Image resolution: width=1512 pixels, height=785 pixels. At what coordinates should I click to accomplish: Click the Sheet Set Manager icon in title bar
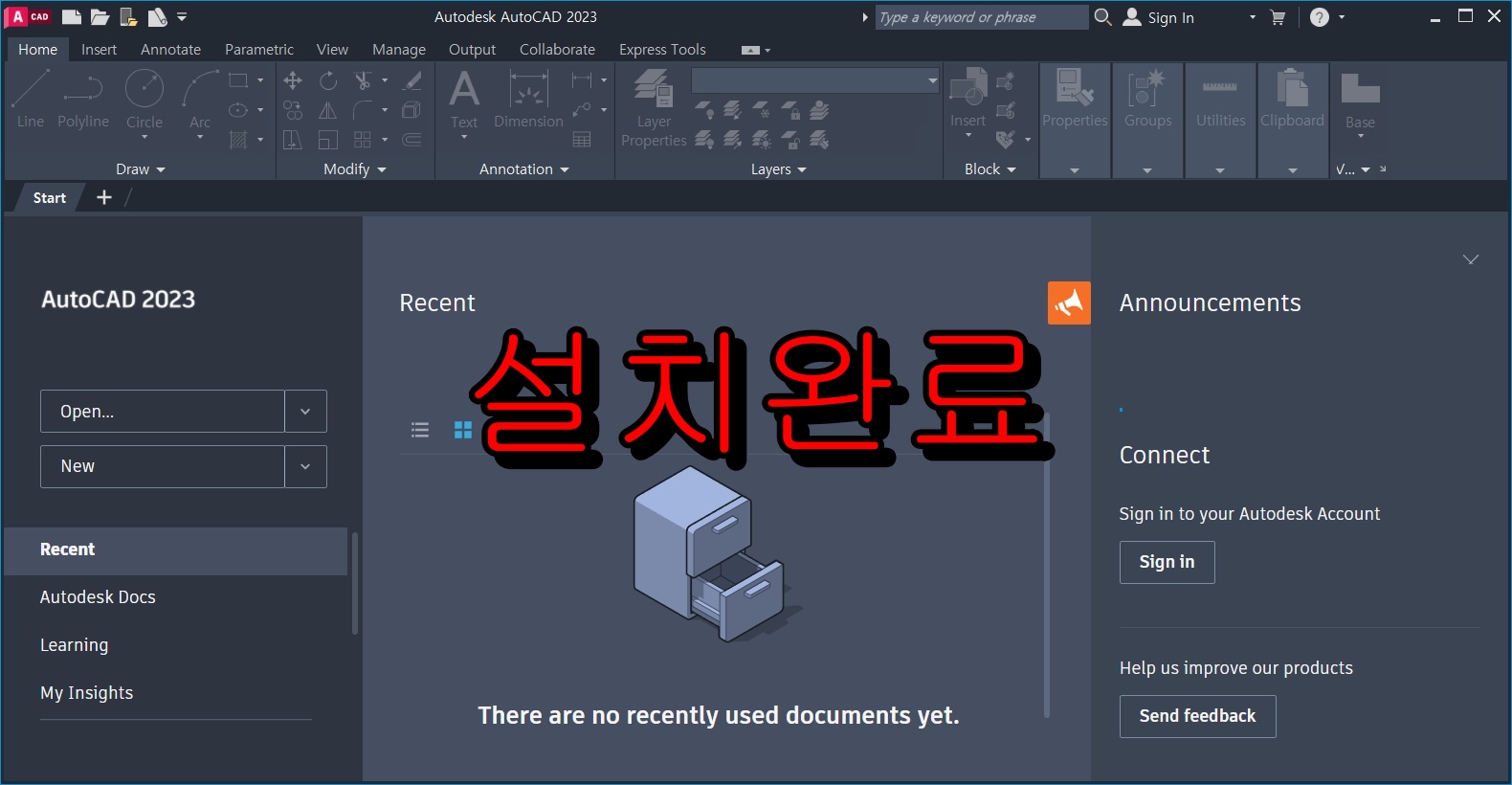pos(157,17)
